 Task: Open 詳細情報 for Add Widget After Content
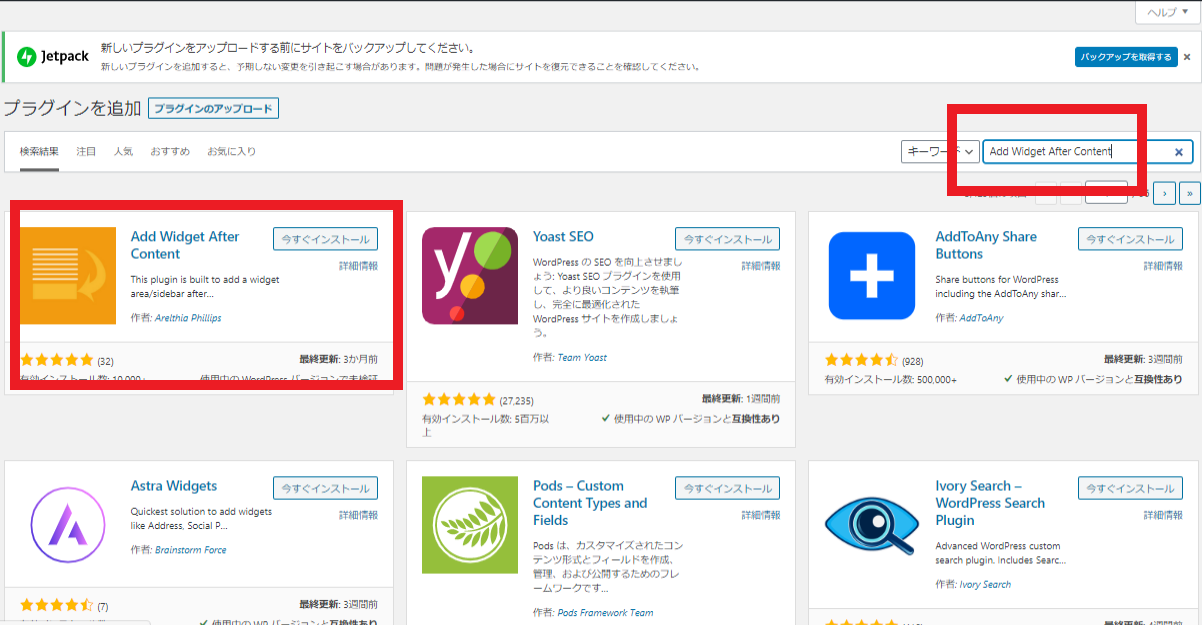point(358,266)
